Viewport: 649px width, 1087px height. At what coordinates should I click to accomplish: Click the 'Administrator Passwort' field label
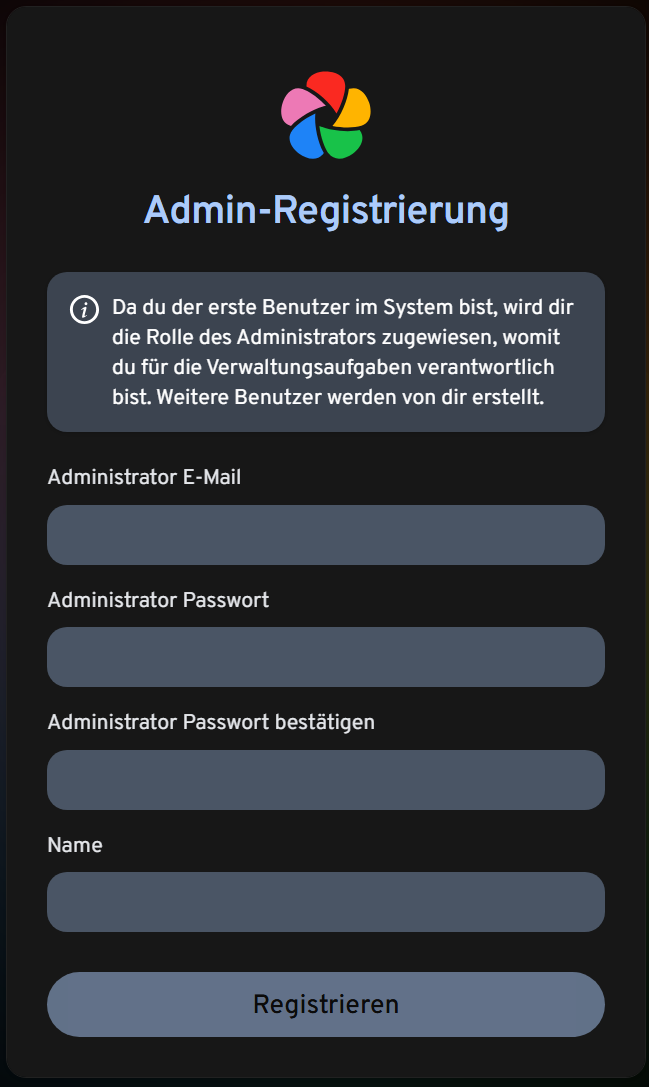(158, 600)
